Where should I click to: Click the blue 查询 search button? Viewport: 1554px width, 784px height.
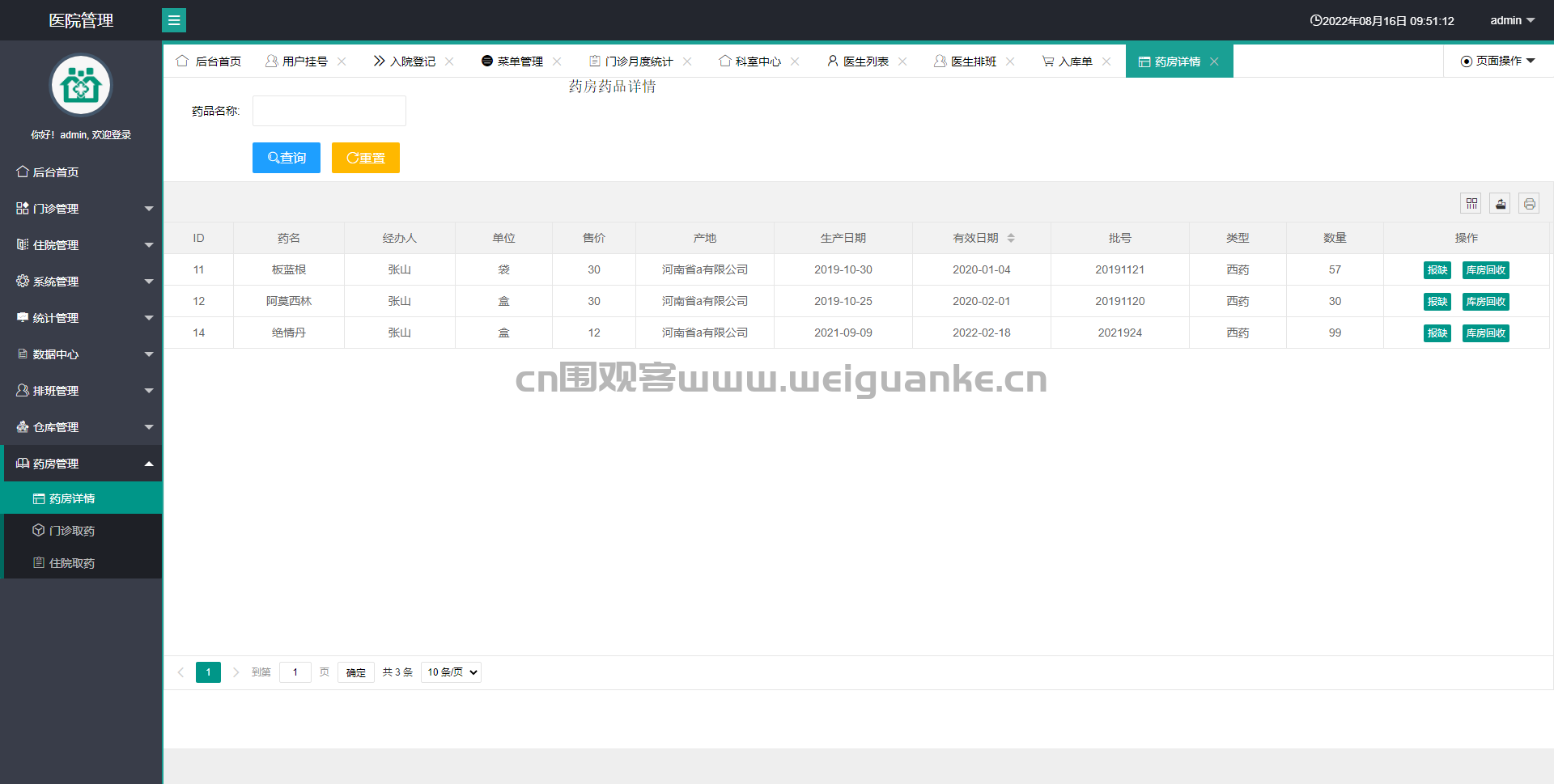click(287, 158)
